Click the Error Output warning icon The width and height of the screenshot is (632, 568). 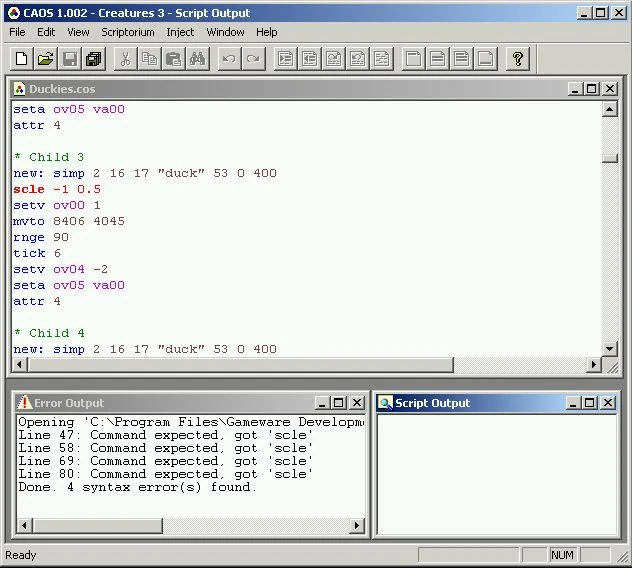click(x=24, y=402)
